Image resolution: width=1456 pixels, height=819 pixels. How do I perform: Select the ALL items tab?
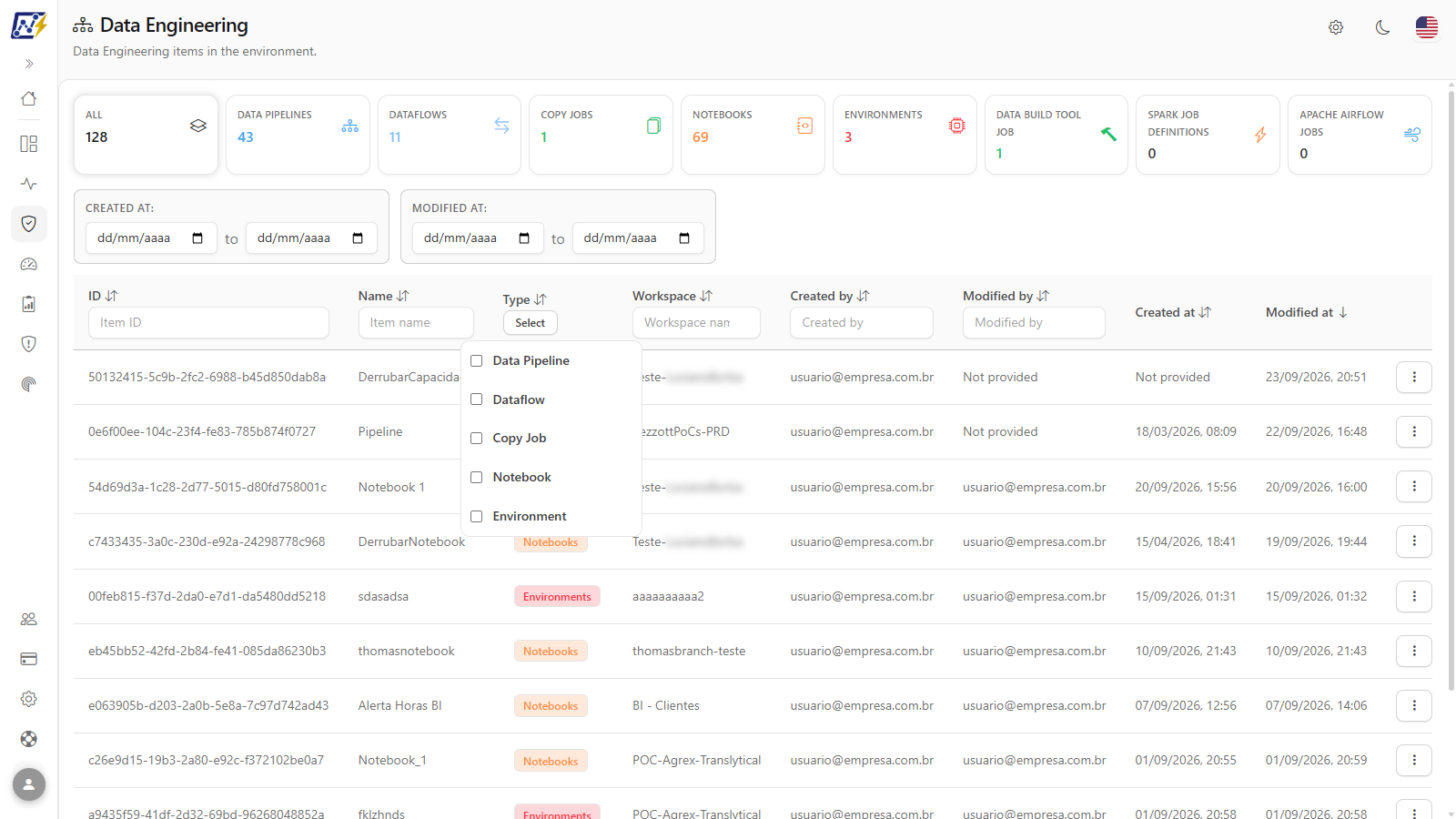click(146, 135)
